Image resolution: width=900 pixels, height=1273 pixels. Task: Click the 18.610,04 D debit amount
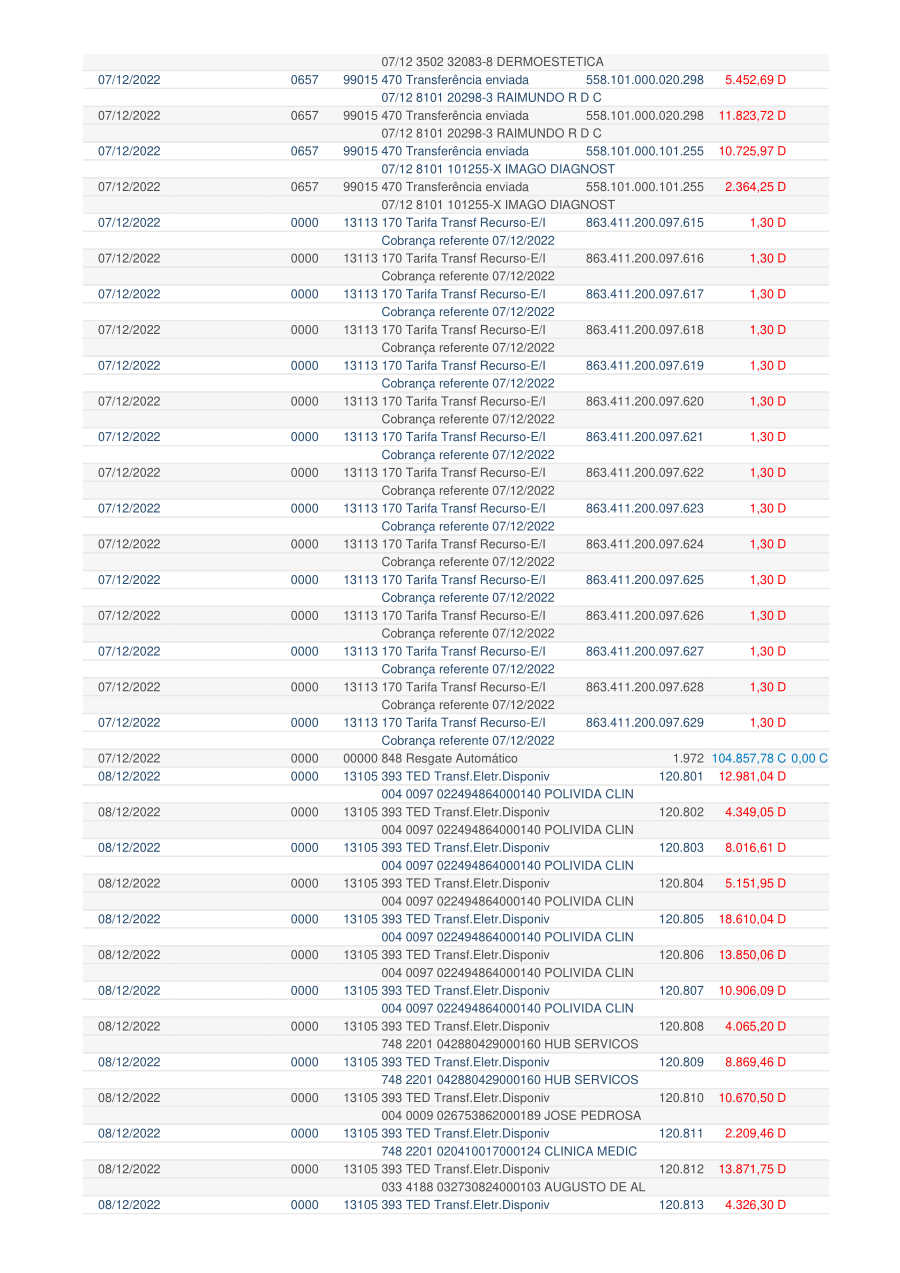pyautogui.click(x=752, y=919)
